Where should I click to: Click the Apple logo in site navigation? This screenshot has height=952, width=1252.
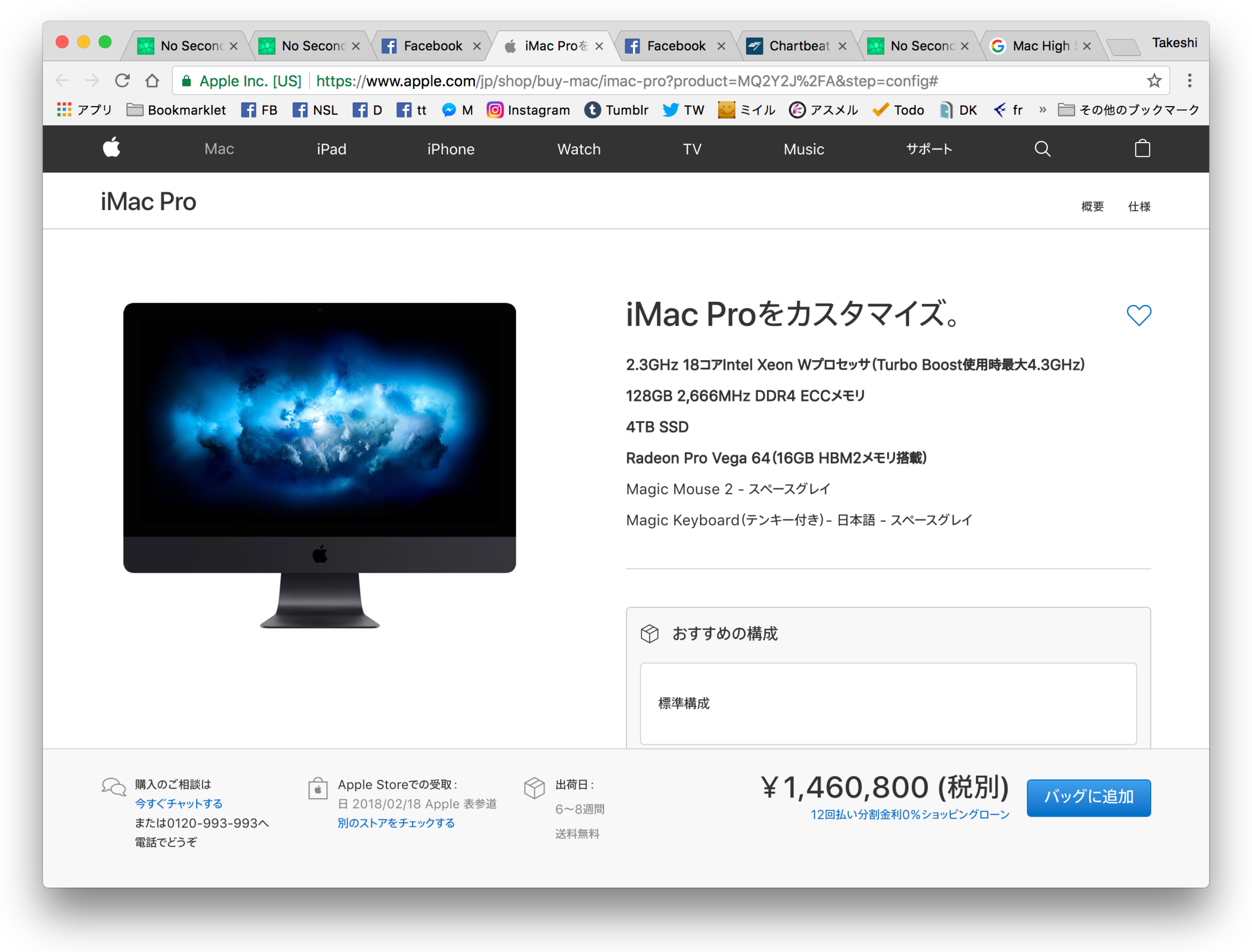111,148
